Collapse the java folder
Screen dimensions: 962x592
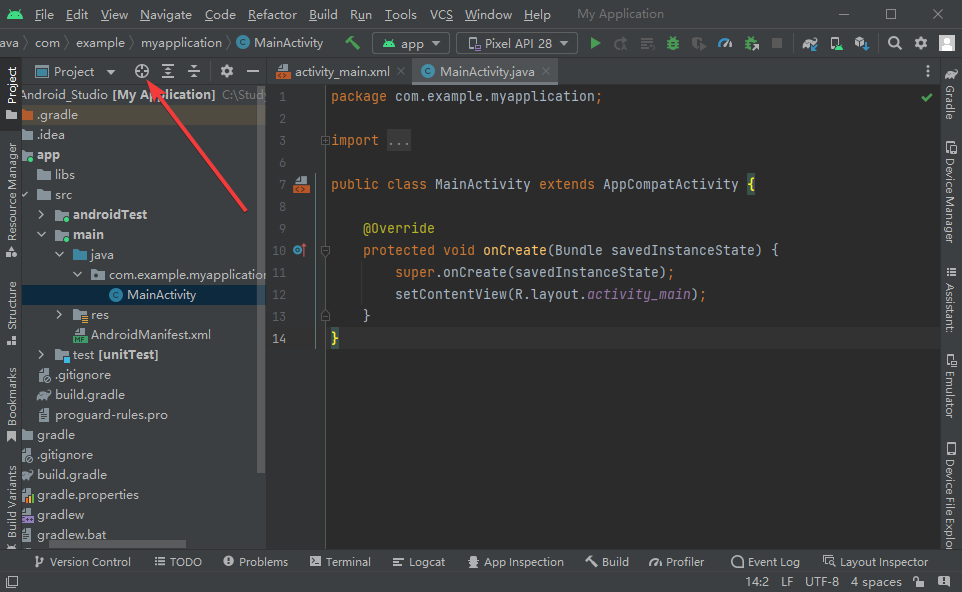tap(59, 254)
